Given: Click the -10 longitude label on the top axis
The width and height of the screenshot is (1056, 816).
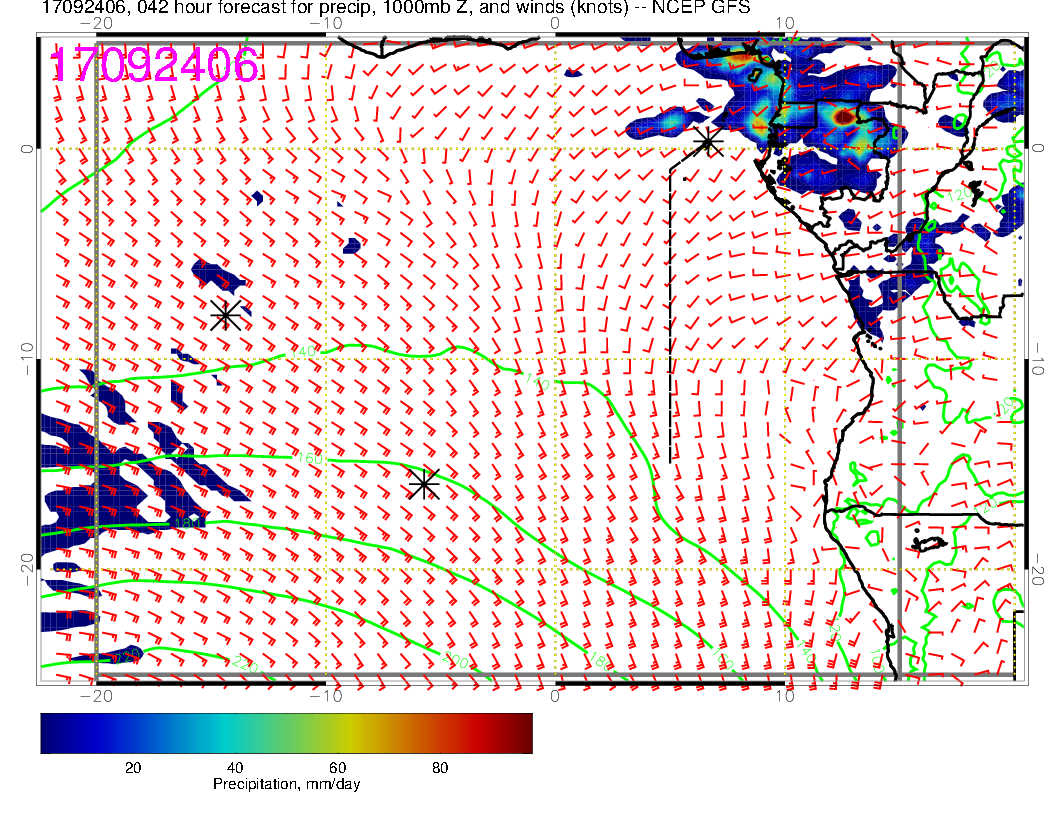Looking at the screenshot, I should pyautogui.click(x=326, y=23).
